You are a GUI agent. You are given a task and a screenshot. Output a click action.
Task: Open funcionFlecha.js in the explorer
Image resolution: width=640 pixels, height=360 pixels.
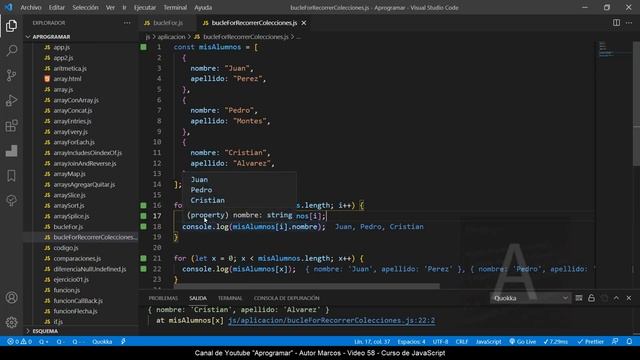[76, 311]
